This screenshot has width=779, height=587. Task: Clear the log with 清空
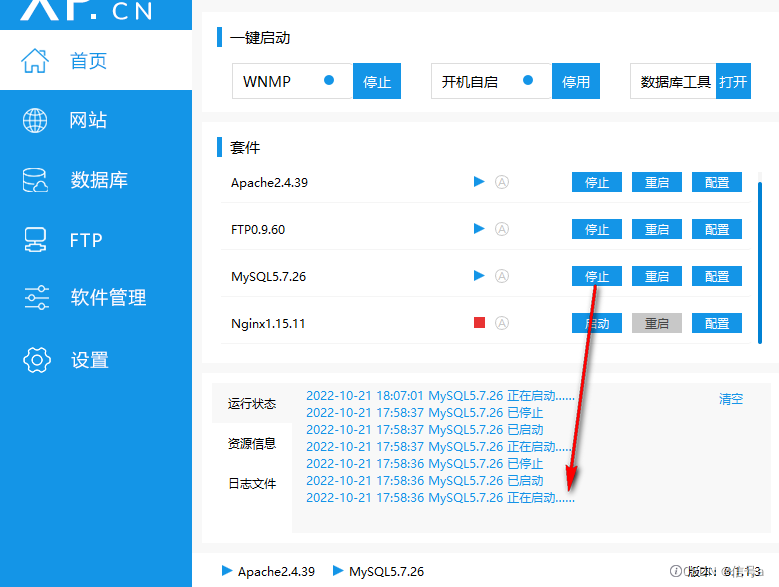point(731,399)
